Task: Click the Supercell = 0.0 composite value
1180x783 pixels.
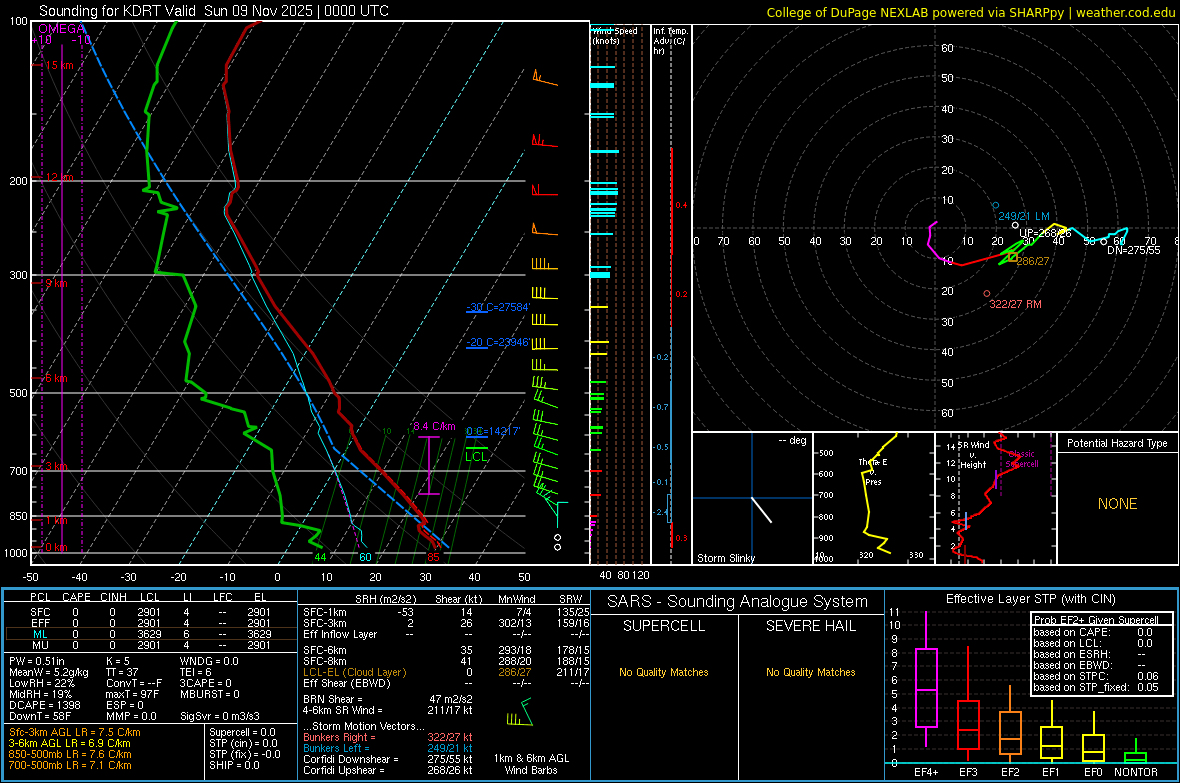Action: 242,732
